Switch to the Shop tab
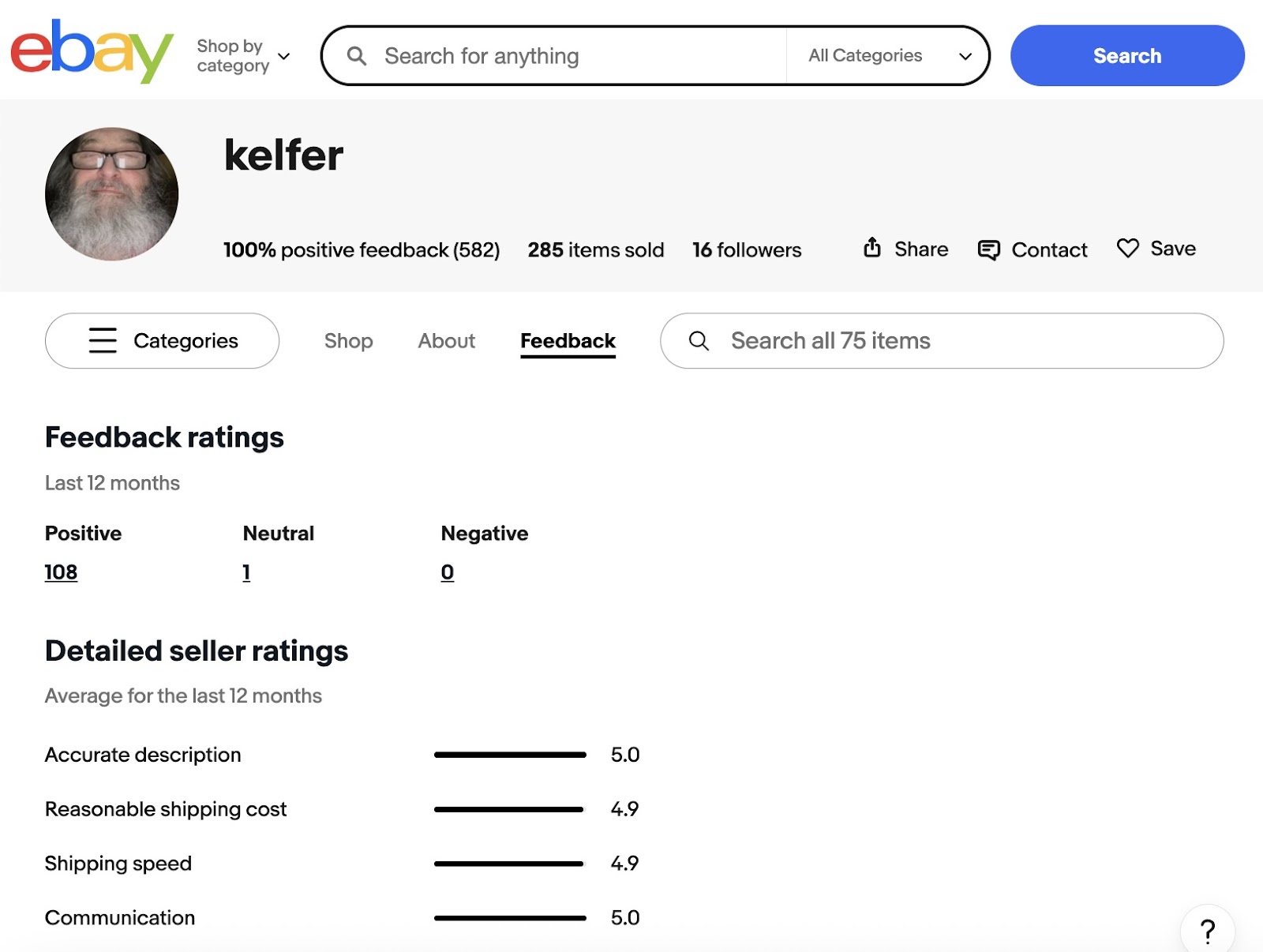1263x952 pixels. pos(348,341)
